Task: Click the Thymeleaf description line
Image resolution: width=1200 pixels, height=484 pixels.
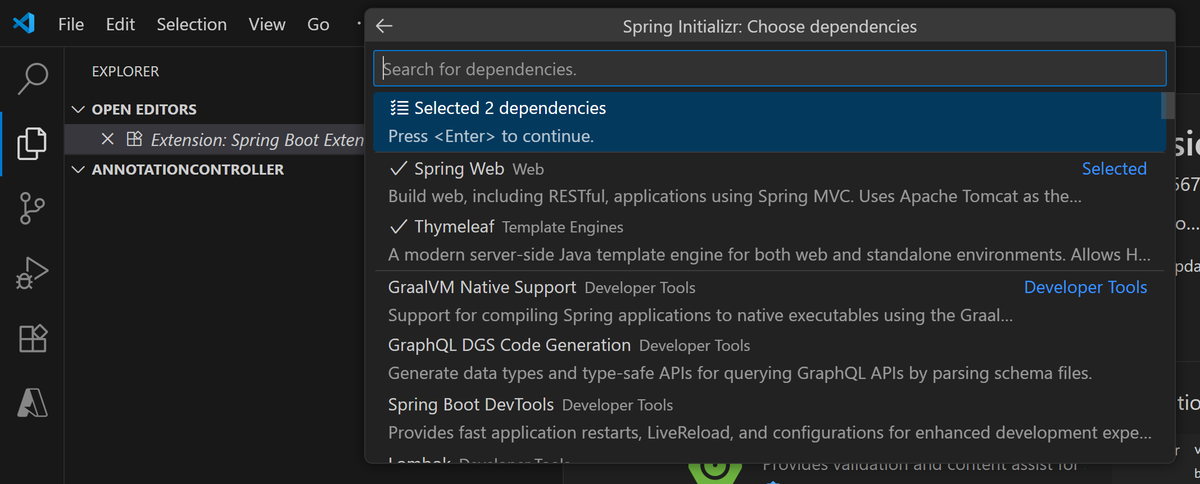Action: (x=769, y=254)
